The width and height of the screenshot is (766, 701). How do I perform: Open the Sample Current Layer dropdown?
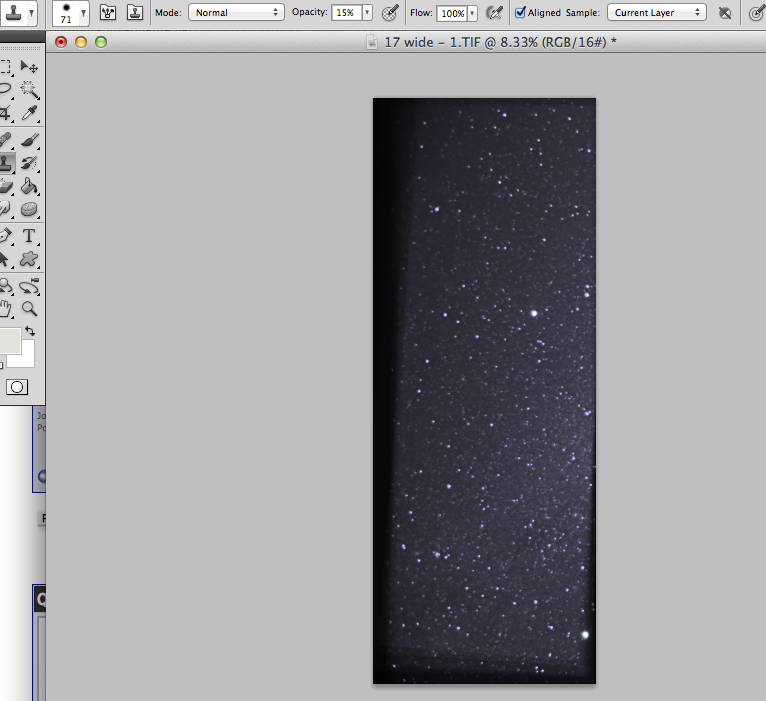pos(657,13)
